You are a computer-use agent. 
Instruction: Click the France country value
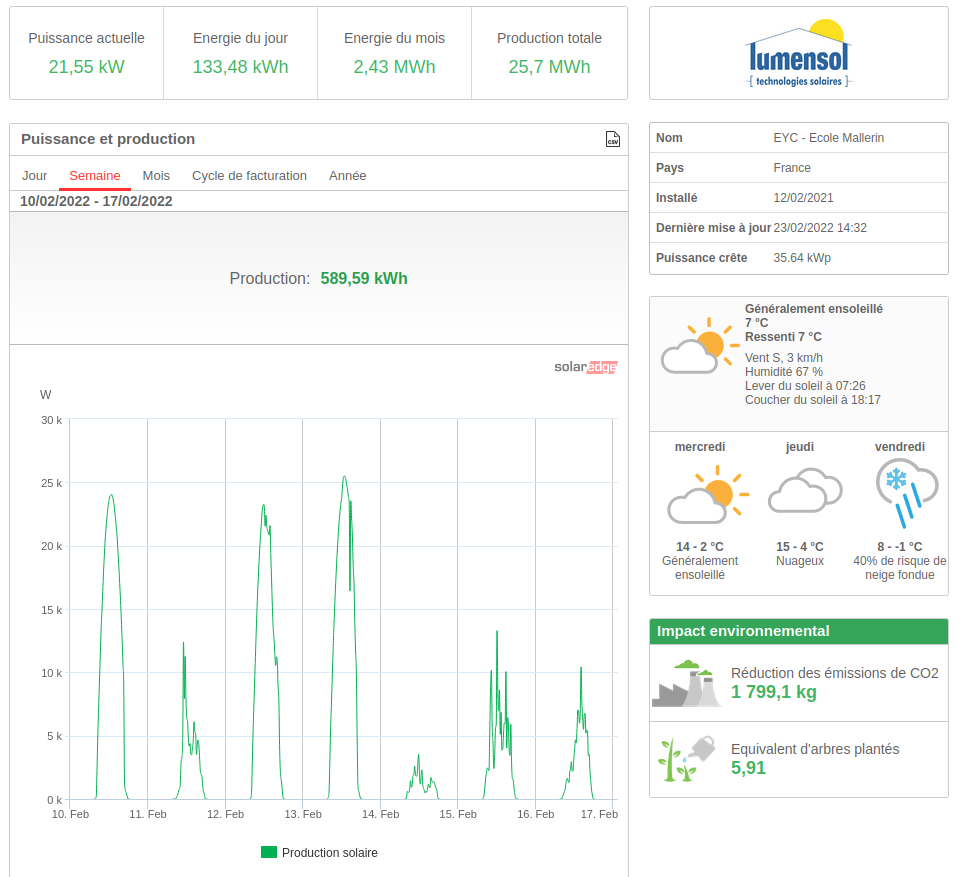coord(792,168)
